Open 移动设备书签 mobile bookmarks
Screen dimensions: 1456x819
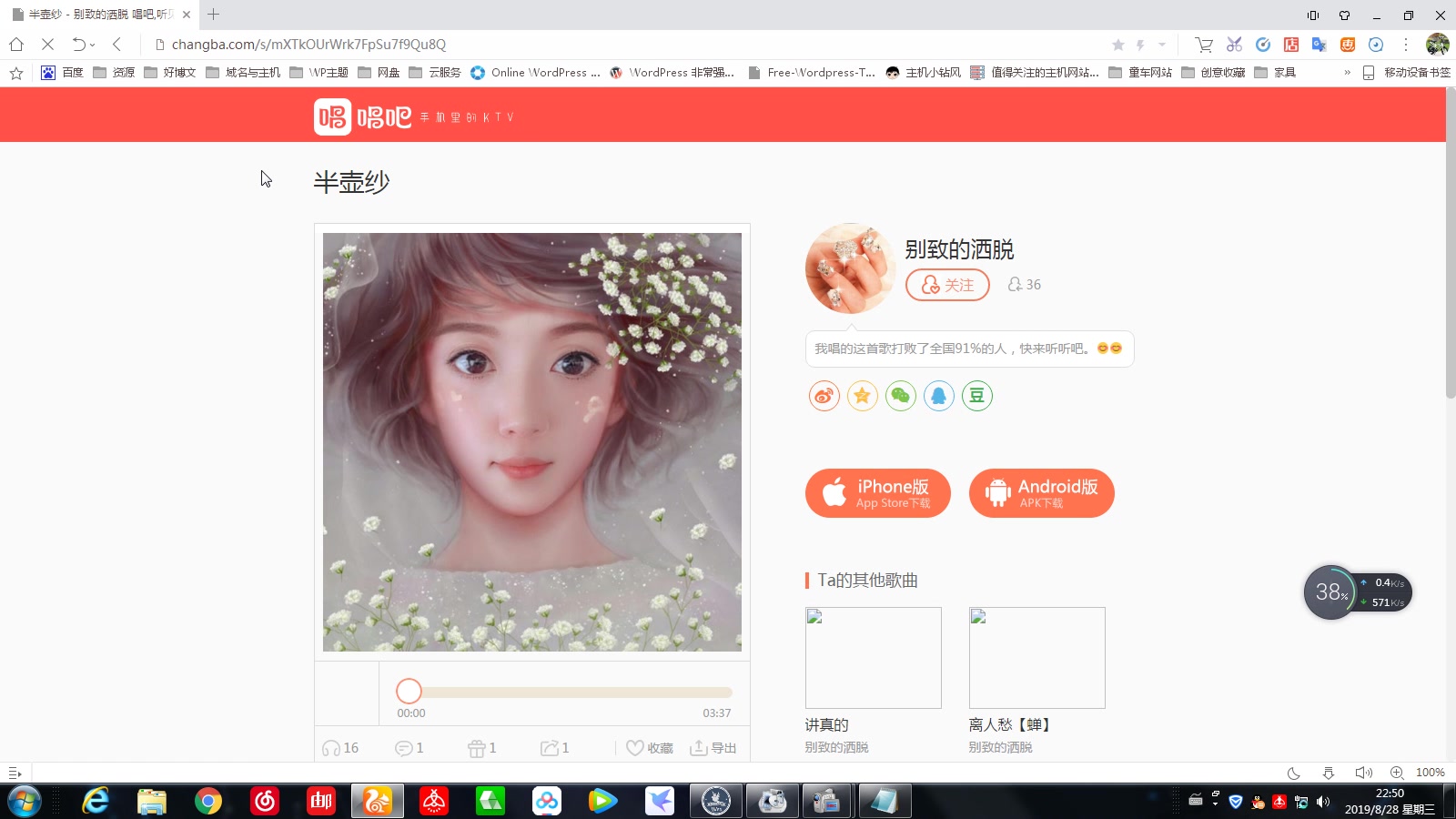click(1406, 72)
